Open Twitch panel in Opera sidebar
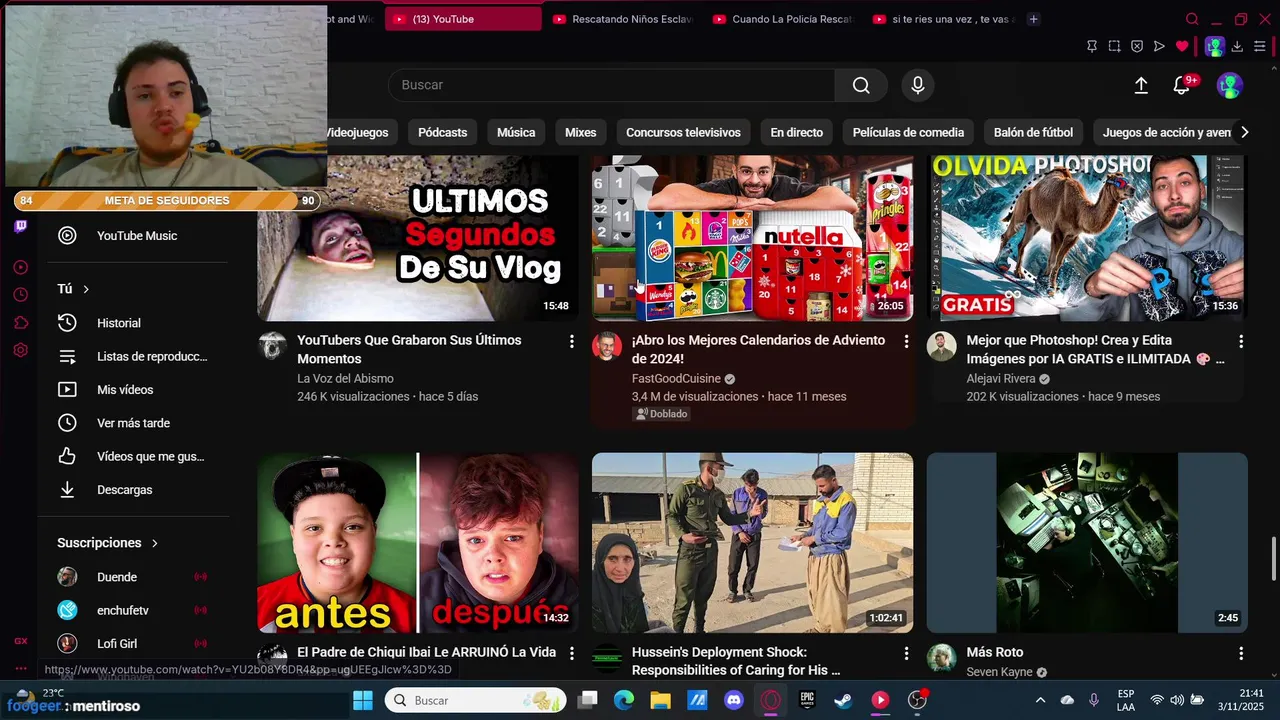 click(21, 227)
